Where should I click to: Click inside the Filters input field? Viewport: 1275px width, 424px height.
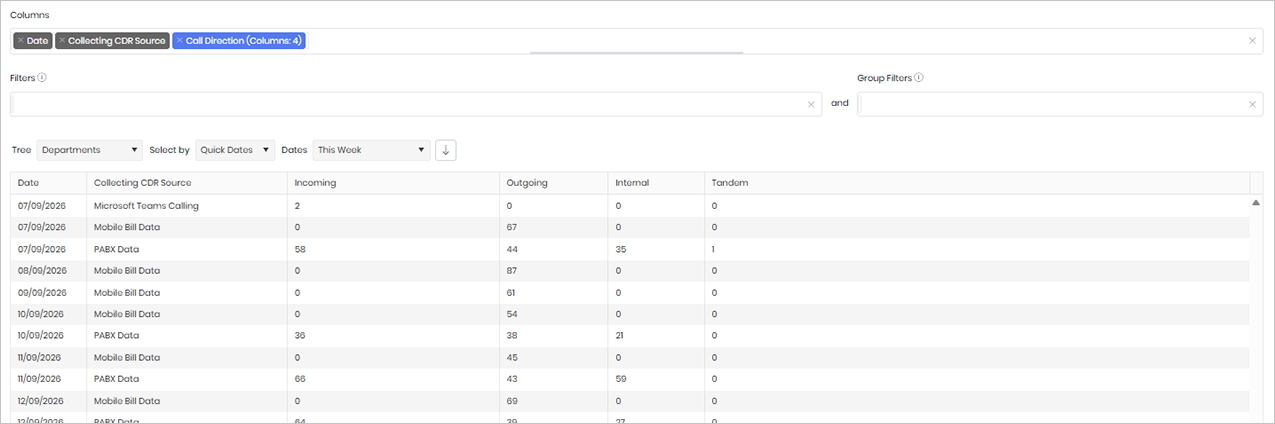pos(416,104)
